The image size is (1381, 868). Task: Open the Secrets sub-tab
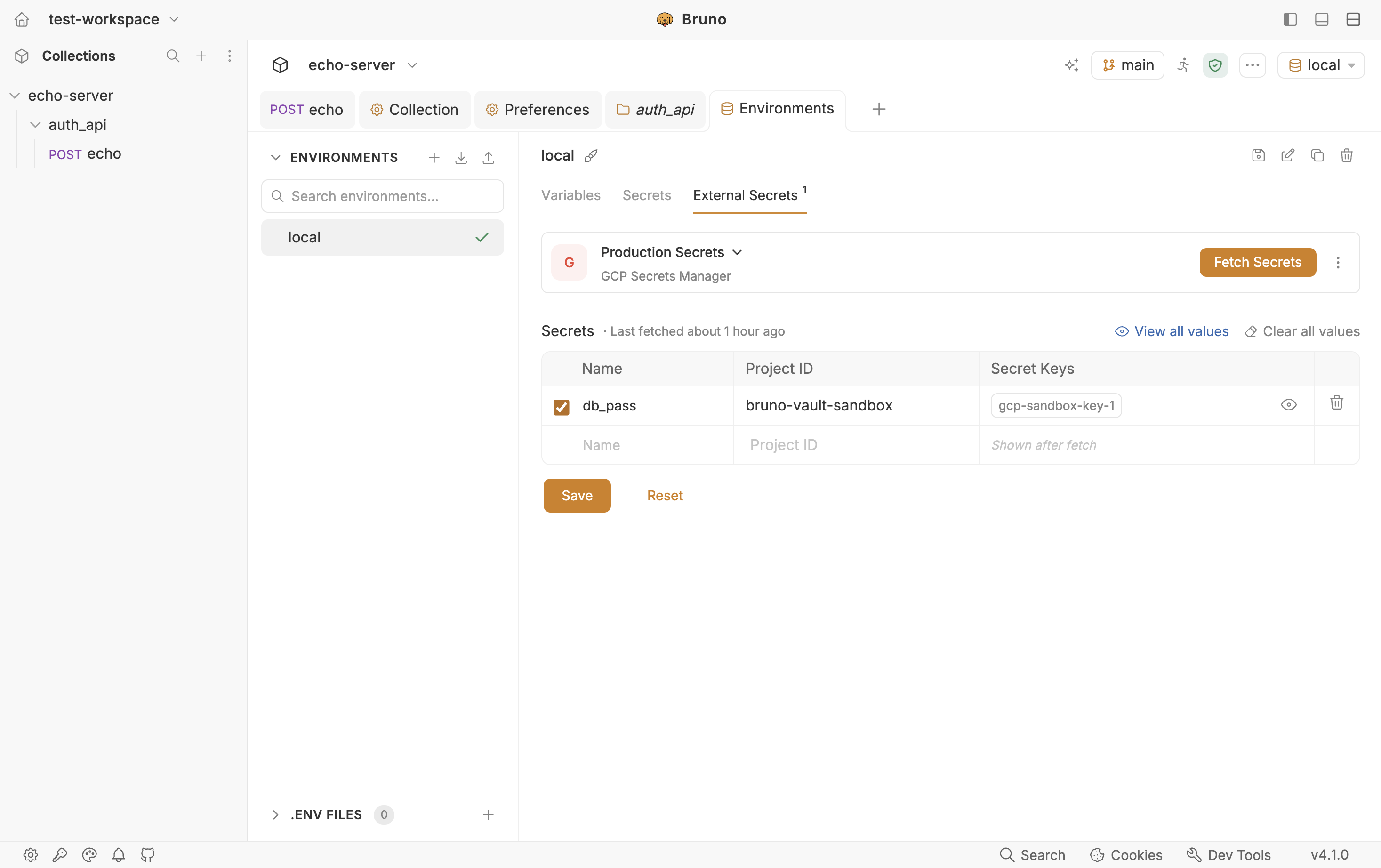pyautogui.click(x=647, y=195)
